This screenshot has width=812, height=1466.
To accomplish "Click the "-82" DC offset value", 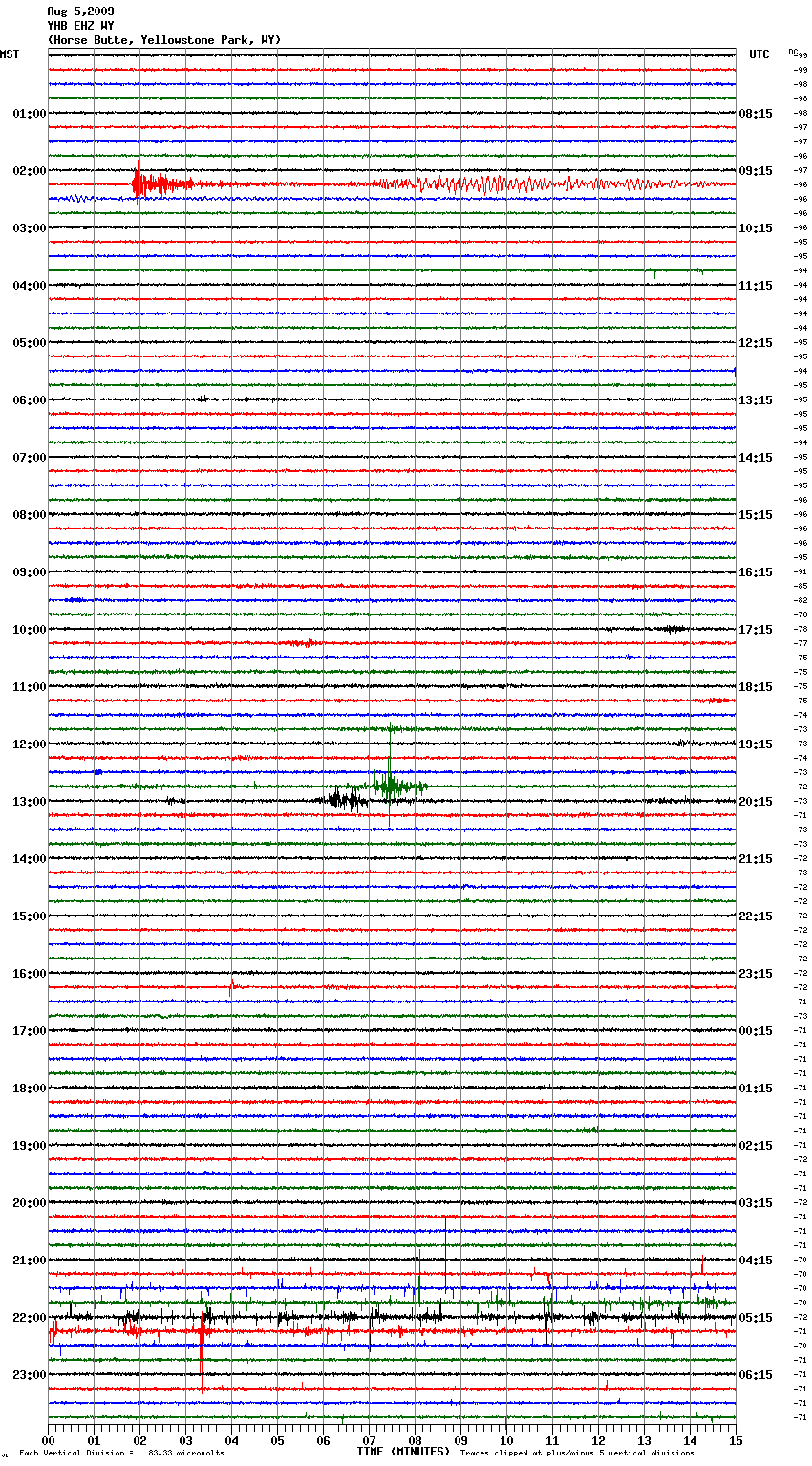I will coord(801,600).
